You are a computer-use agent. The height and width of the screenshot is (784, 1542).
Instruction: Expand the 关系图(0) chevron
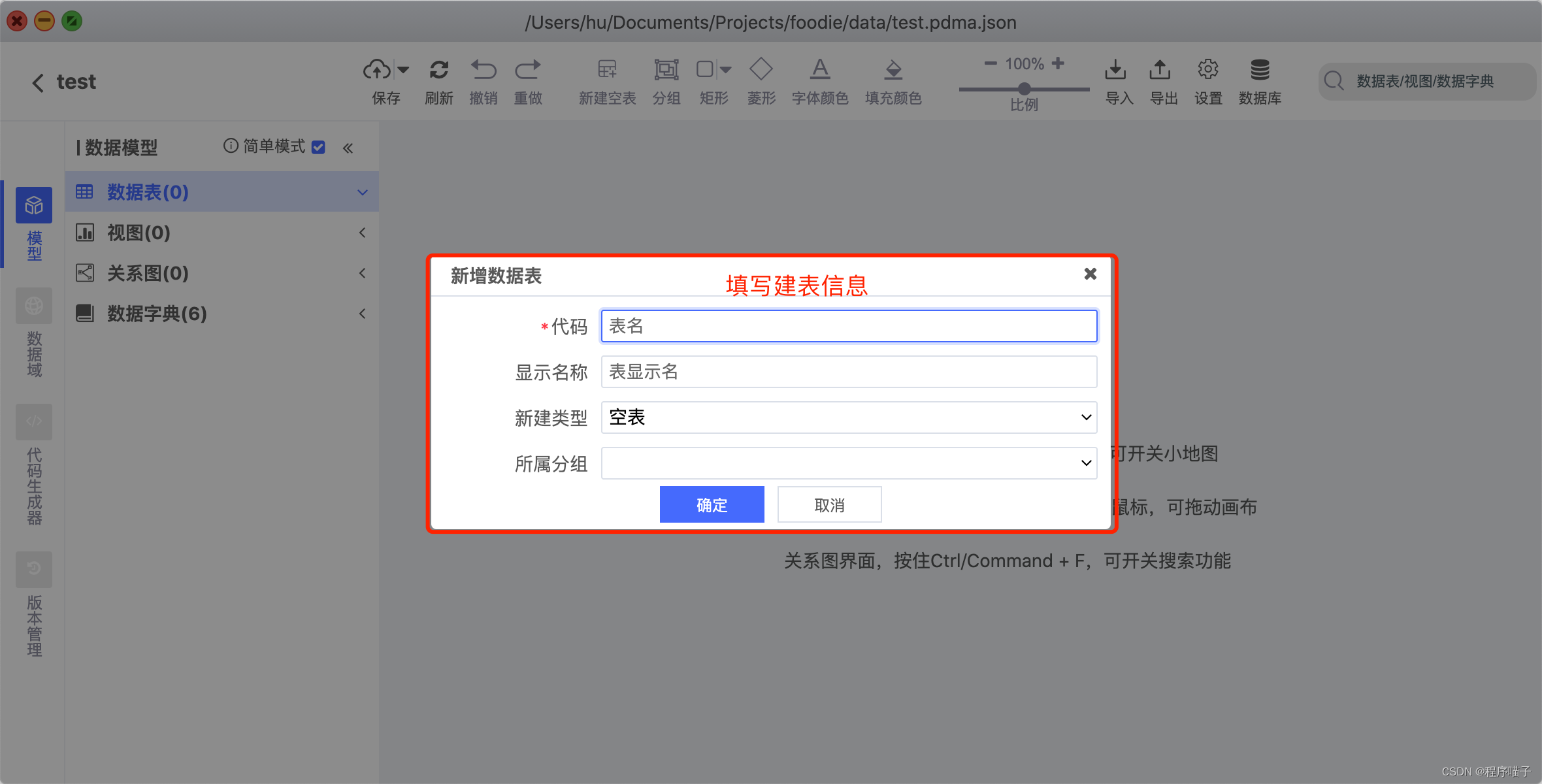(x=363, y=273)
